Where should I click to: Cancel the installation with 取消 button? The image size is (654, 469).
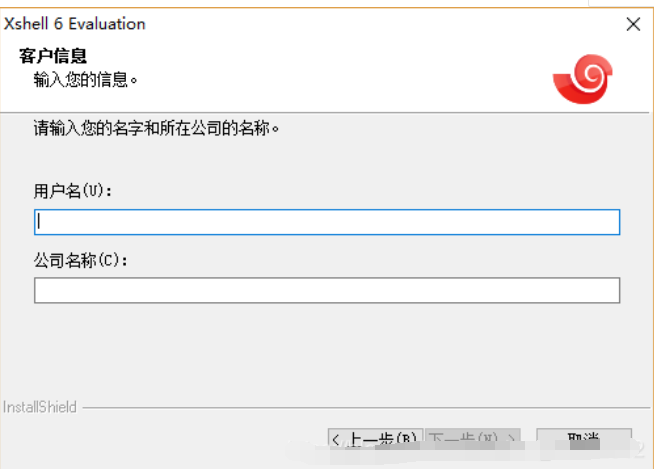[583, 439]
